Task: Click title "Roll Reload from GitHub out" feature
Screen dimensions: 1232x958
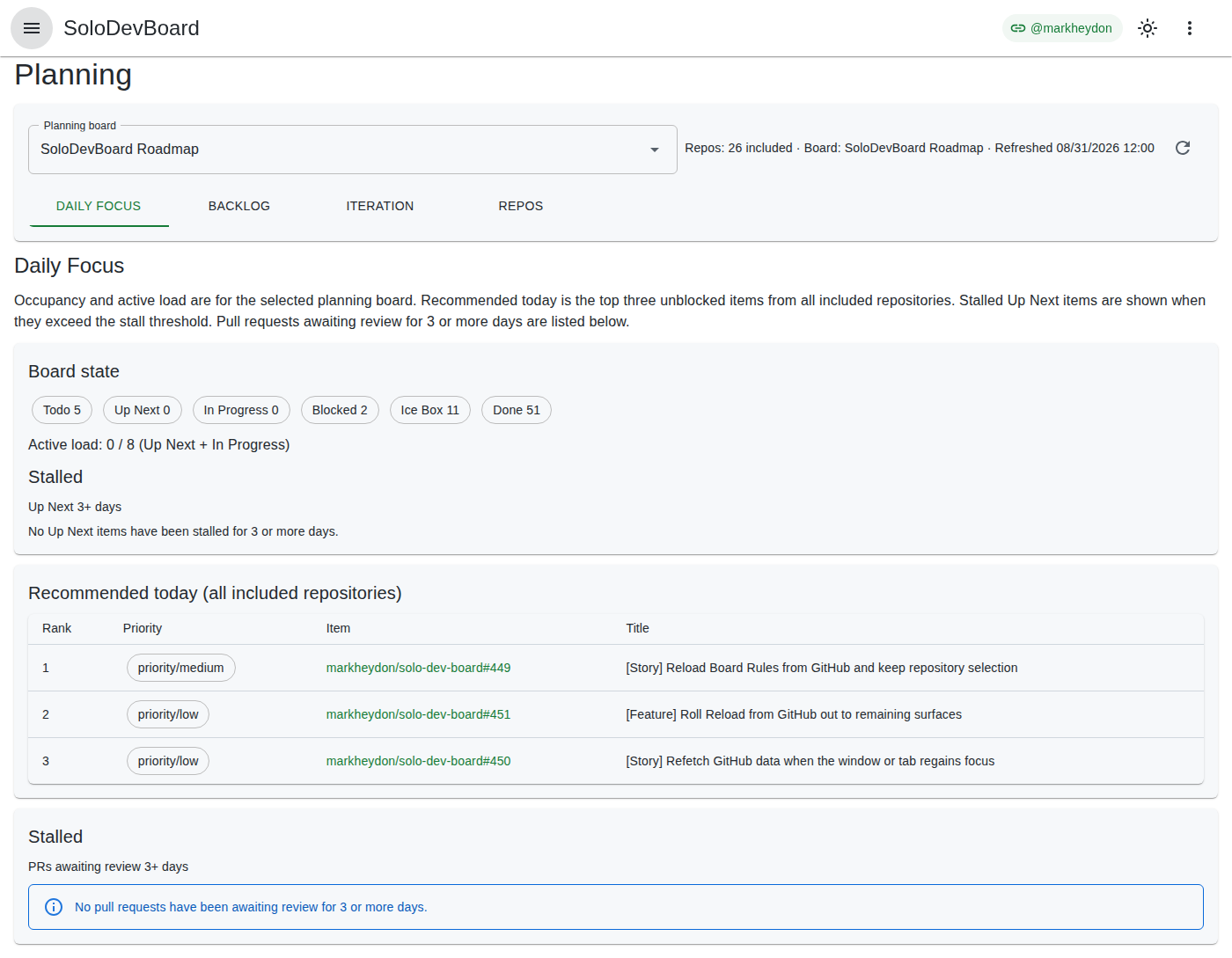Action: (794, 714)
